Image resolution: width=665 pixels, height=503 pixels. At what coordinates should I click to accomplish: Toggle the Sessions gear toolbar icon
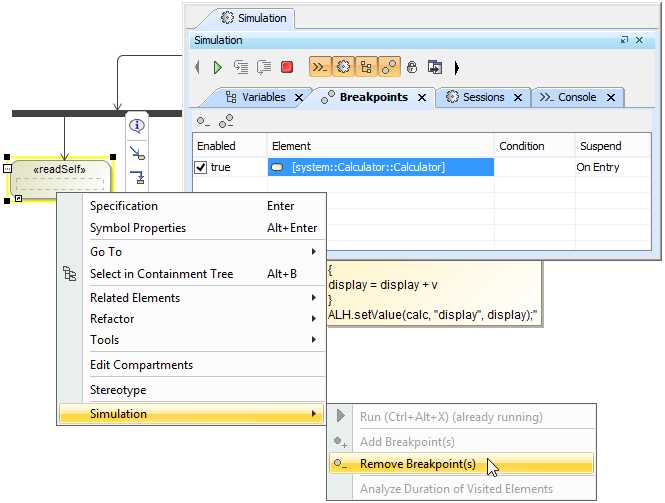(x=344, y=67)
